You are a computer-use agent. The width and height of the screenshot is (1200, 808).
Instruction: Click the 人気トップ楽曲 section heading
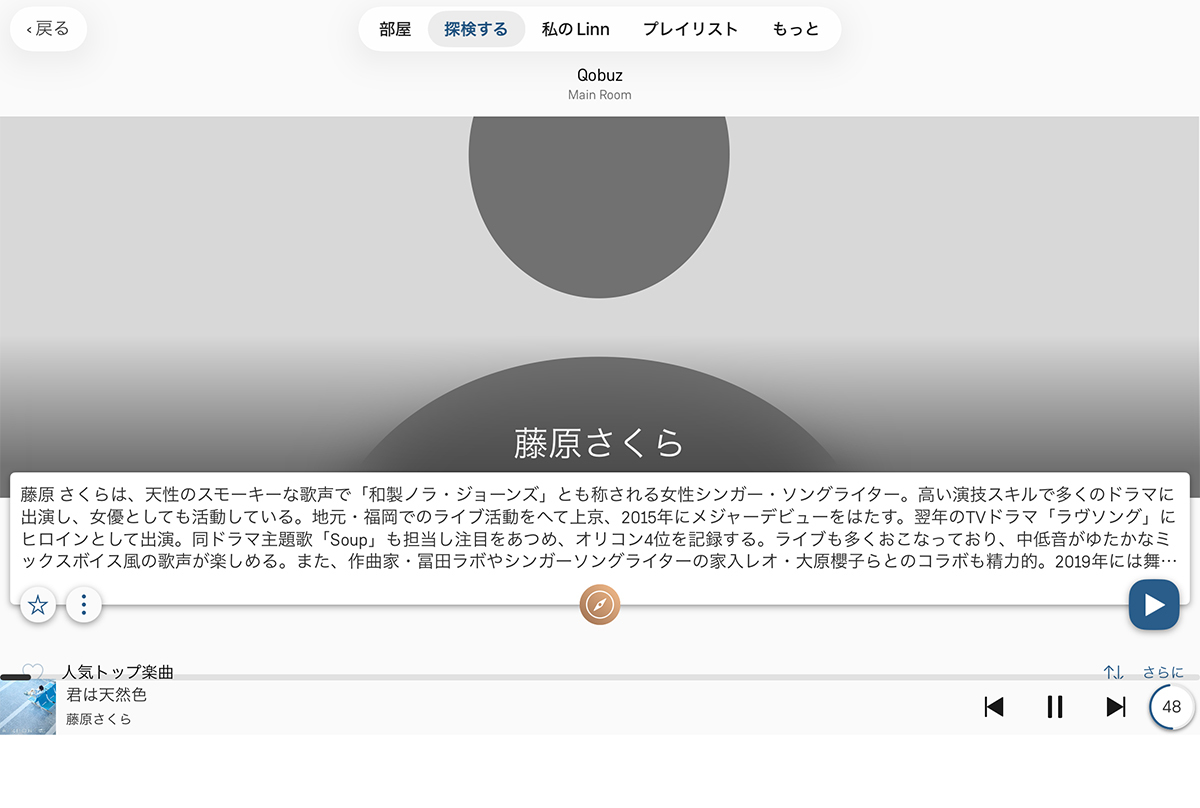click(118, 672)
